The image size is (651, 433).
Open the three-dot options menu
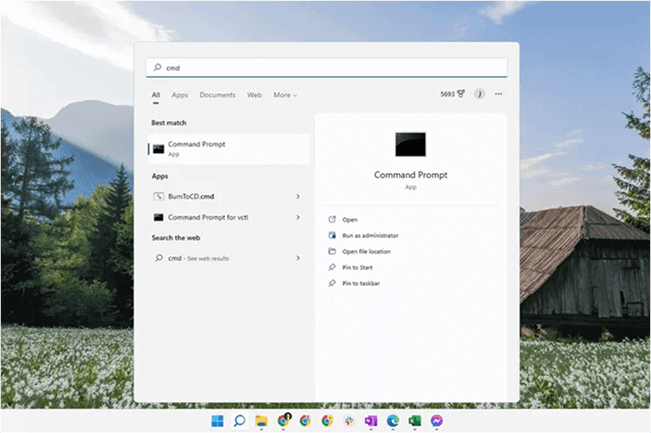pyautogui.click(x=499, y=94)
